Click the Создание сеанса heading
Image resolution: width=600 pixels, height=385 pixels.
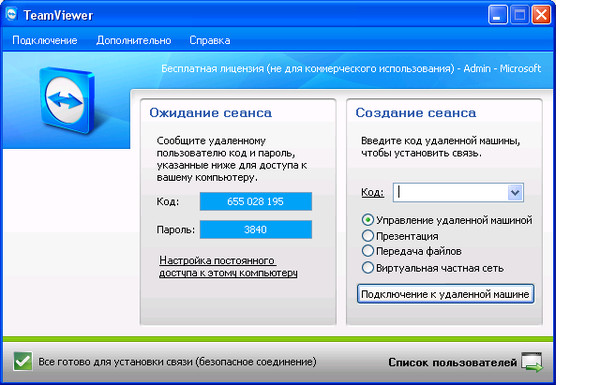416,113
